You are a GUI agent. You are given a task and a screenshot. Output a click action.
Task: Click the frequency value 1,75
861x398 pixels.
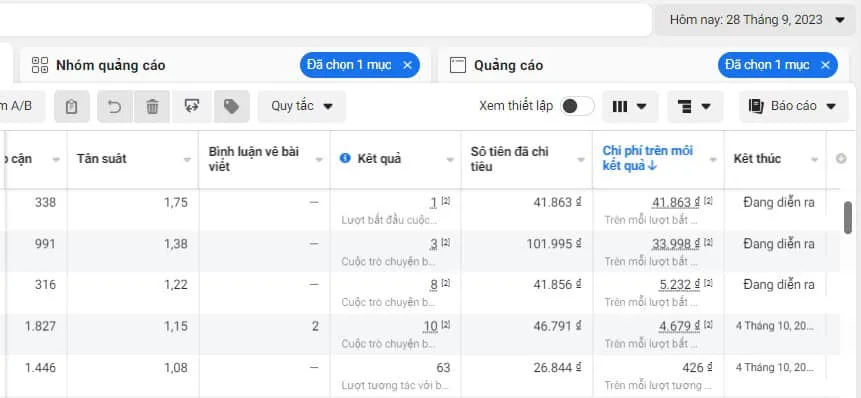pos(176,203)
